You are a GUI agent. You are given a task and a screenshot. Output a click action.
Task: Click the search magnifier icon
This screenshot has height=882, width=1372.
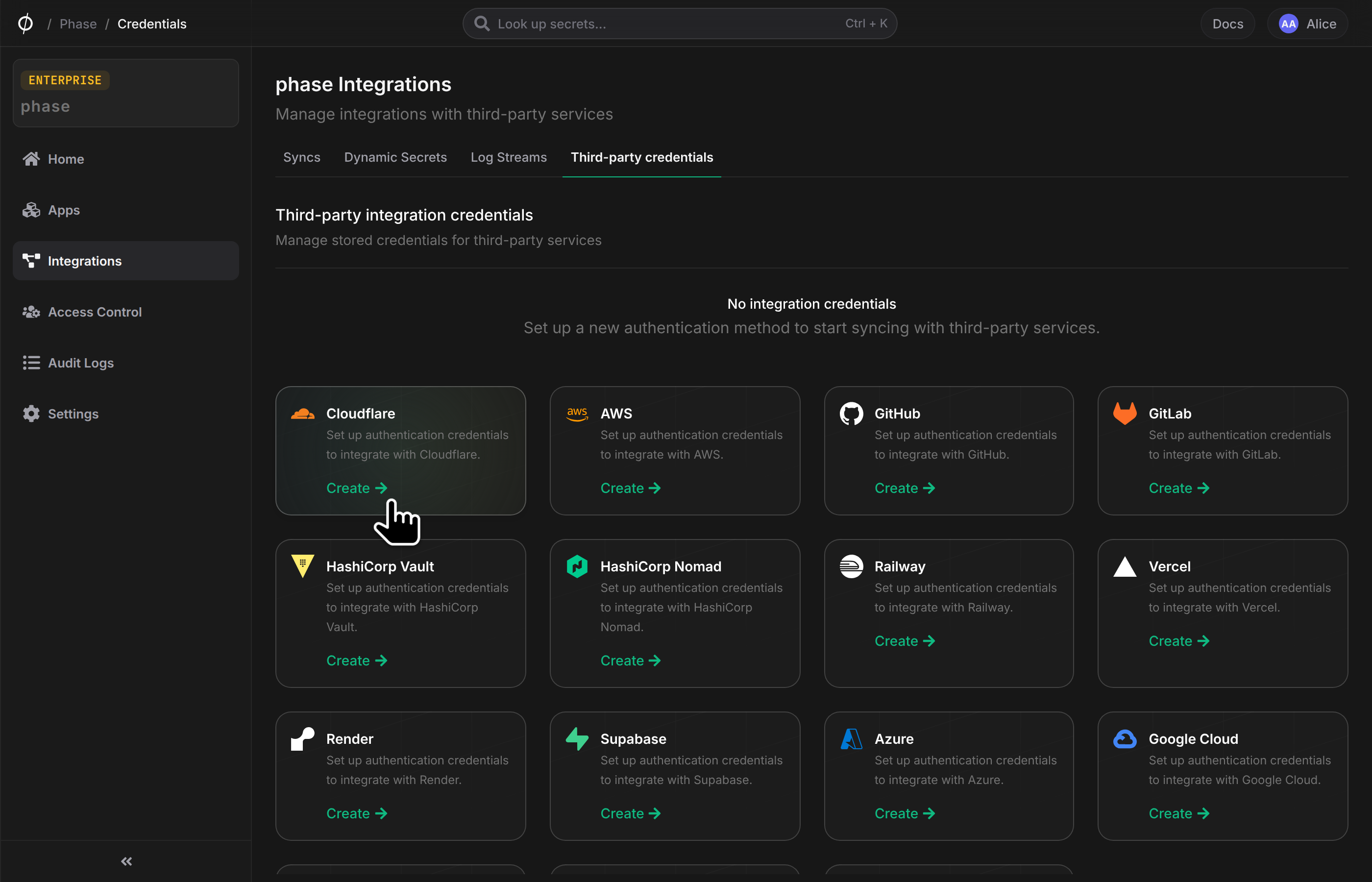pos(482,24)
